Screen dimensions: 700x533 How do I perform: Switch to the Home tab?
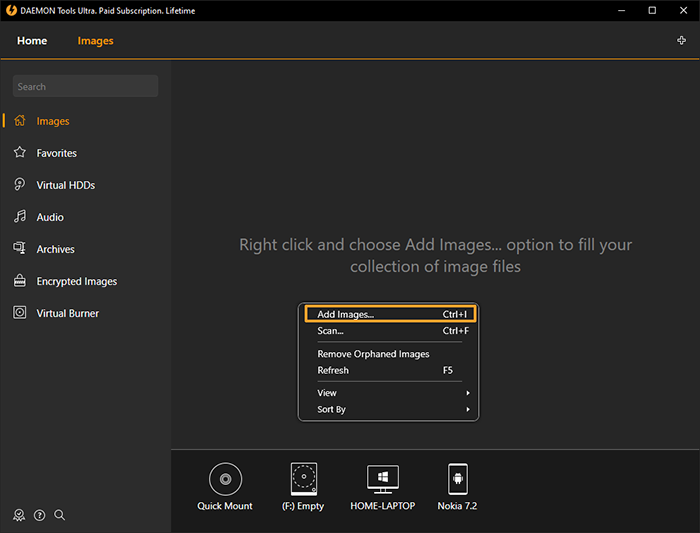pyautogui.click(x=32, y=41)
